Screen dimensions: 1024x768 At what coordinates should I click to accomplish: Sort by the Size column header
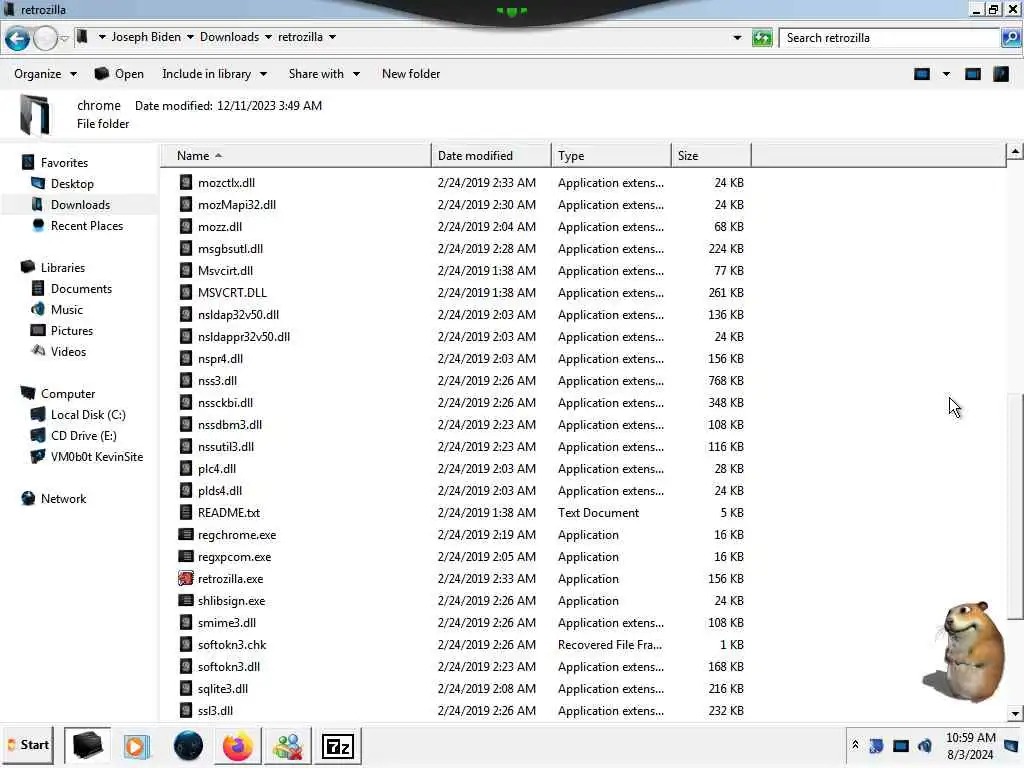point(711,155)
